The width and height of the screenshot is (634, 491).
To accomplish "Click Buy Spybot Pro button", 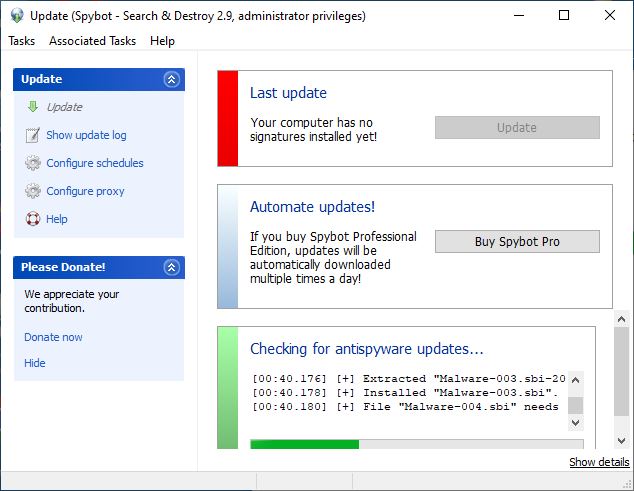I will pyautogui.click(x=517, y=241).
